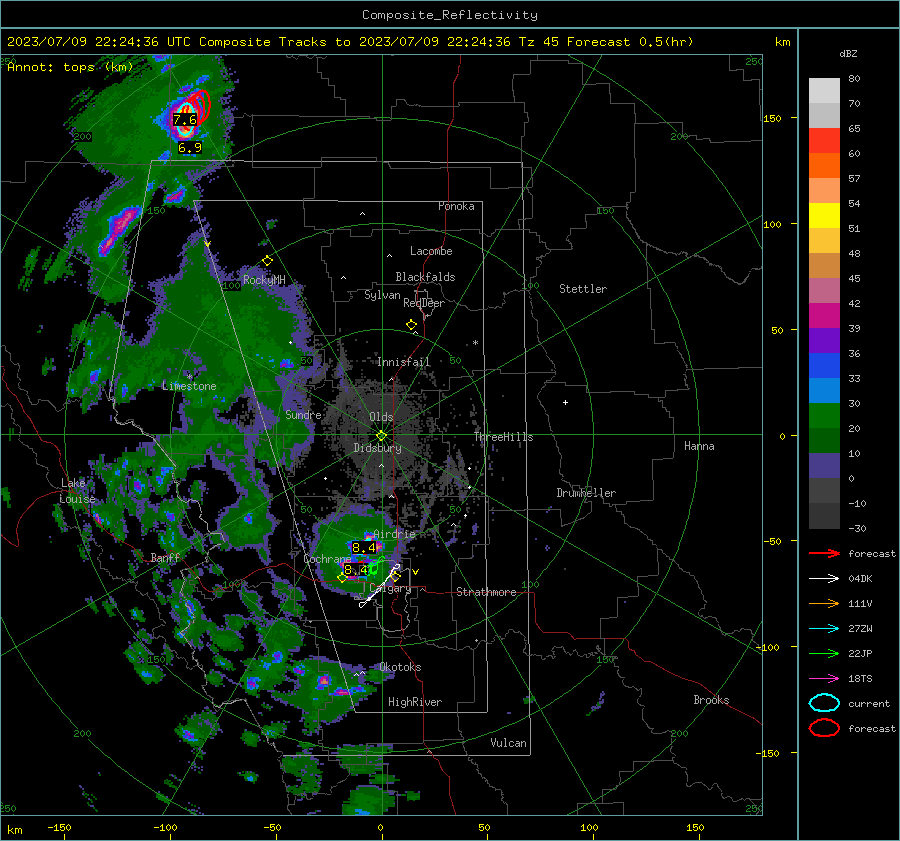Screen dimensions: 900x841
Task: Click the Lacombe city label
Action: pos(431,251)
